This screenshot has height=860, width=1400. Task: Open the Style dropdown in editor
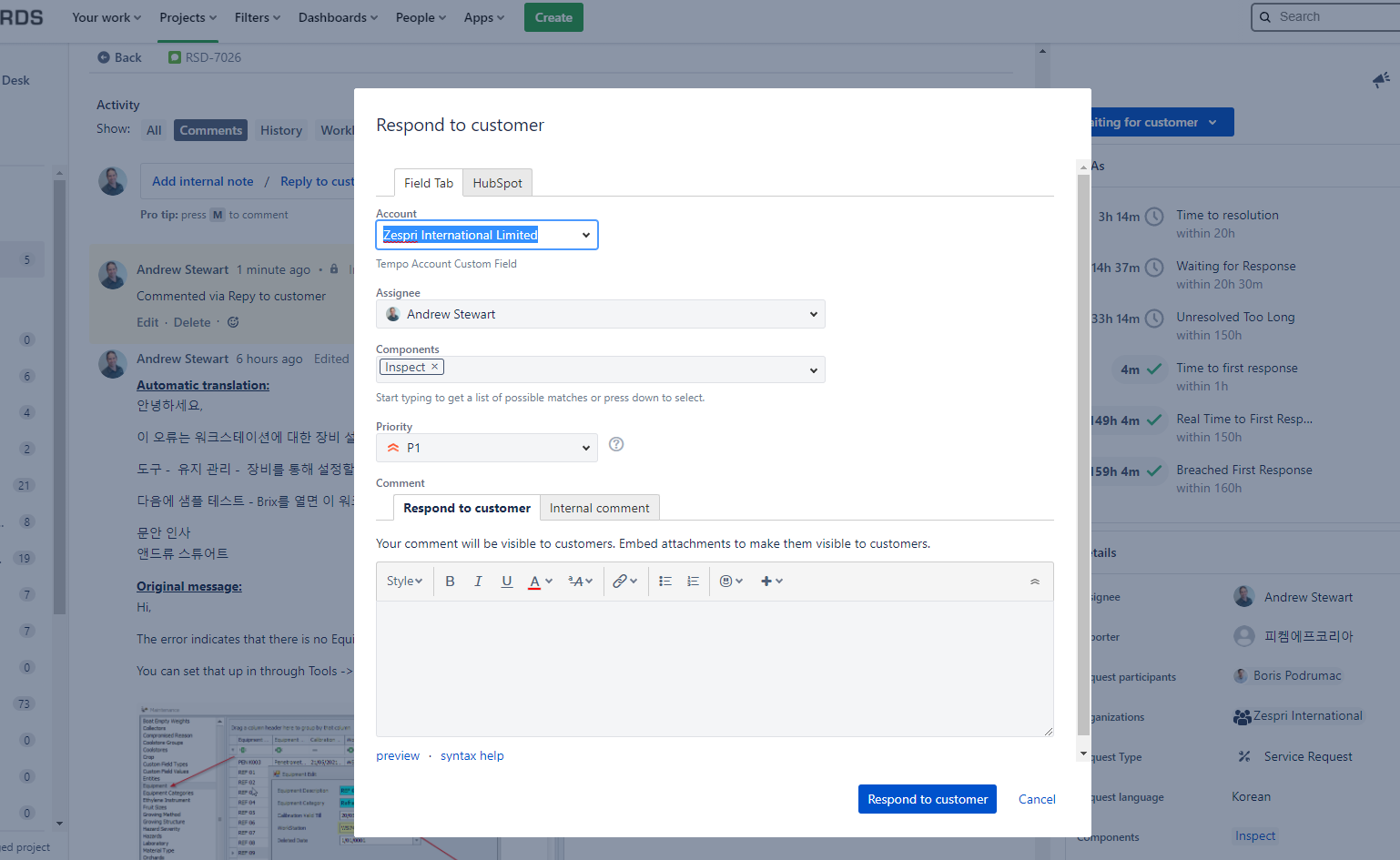pyautogui.click(x=404, y=582)
